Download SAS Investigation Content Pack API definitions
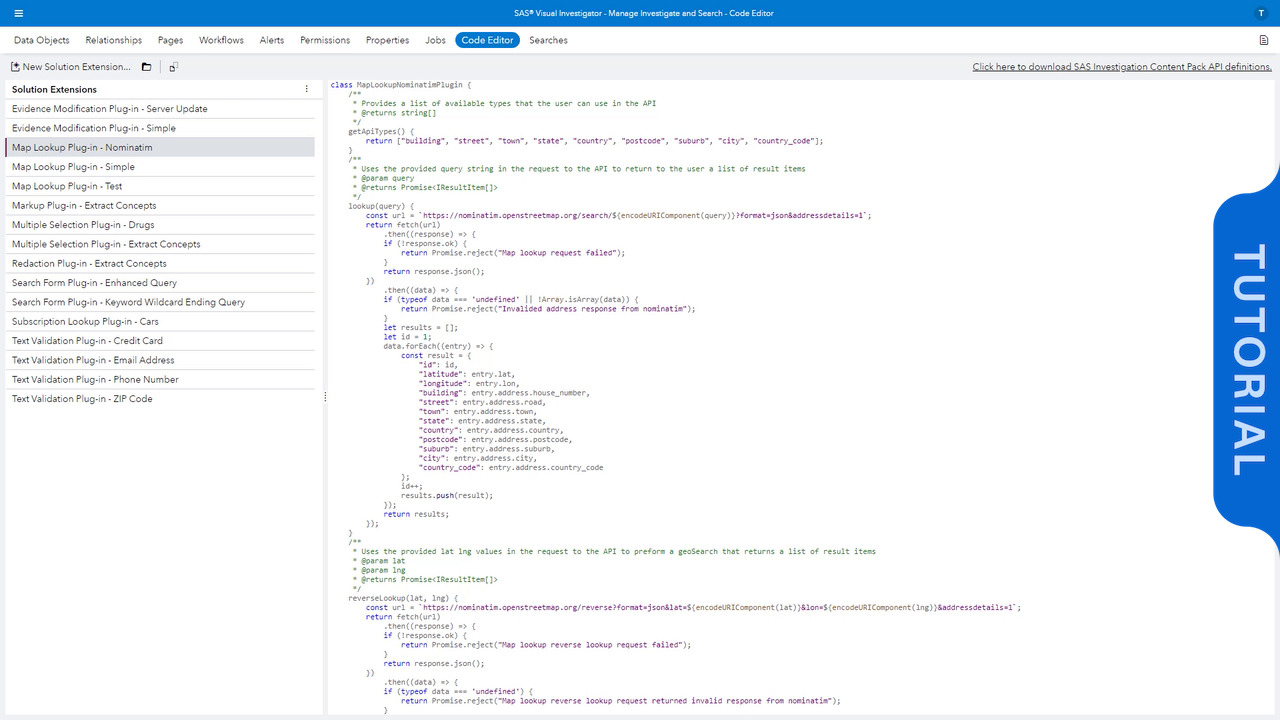The image size is (1280, 720). point(1122,67)
